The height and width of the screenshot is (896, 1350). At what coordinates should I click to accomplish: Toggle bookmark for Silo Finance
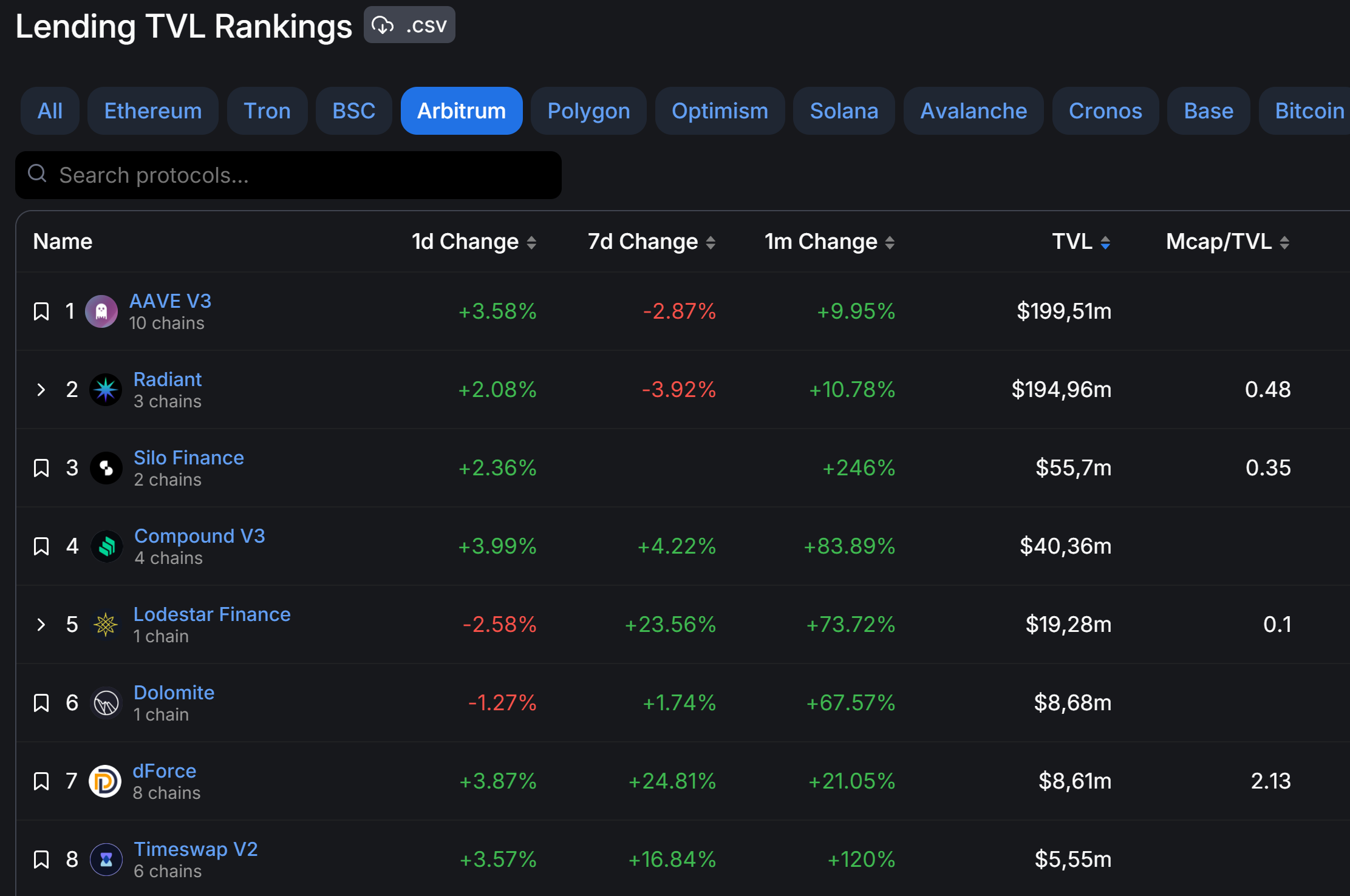(x=41, y=468)
